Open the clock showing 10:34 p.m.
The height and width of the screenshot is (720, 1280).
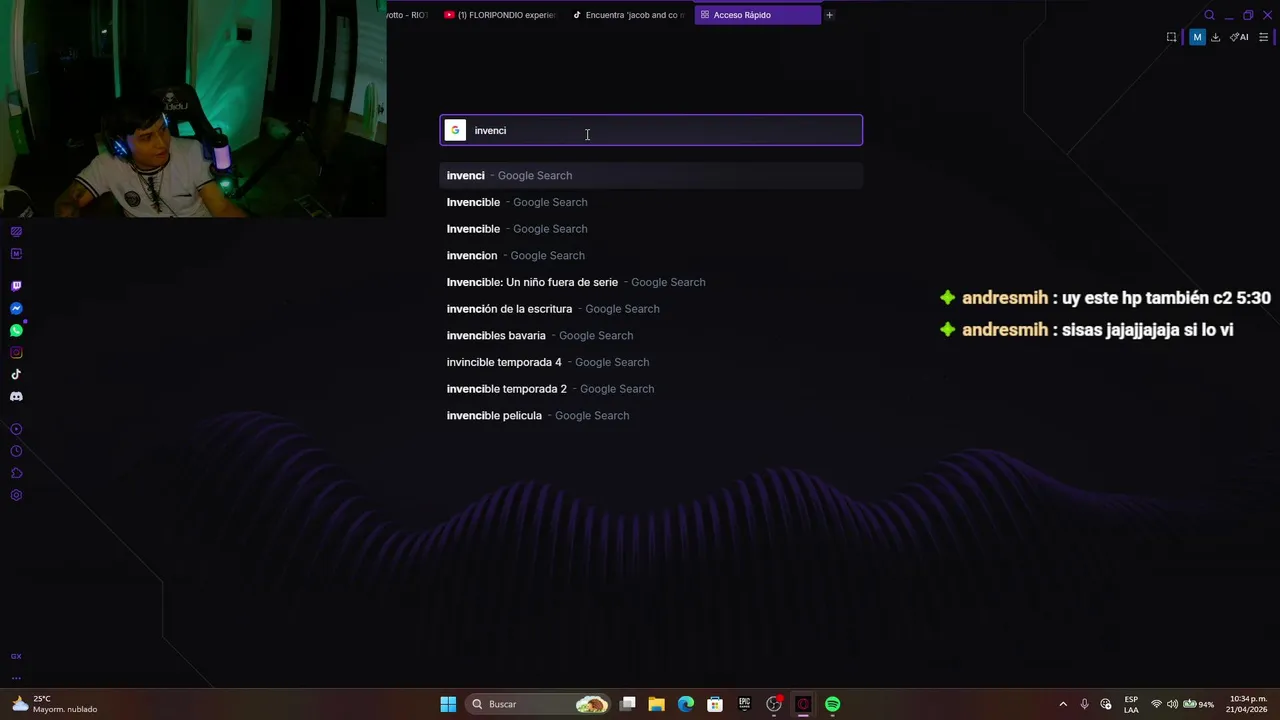1248,704
